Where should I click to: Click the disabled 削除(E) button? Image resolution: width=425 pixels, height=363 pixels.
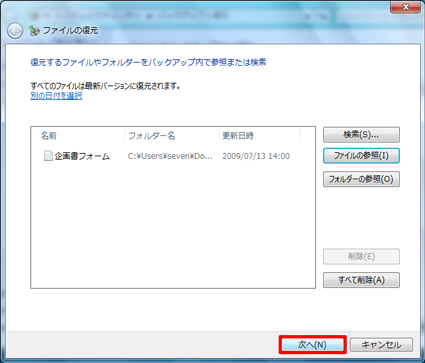[x=361, y=256]
